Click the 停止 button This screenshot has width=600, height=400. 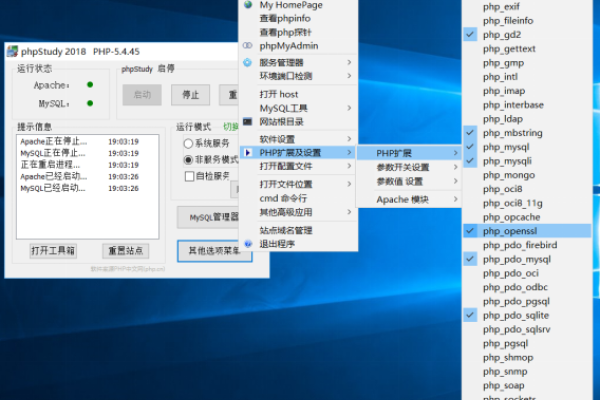pos(191,95)
